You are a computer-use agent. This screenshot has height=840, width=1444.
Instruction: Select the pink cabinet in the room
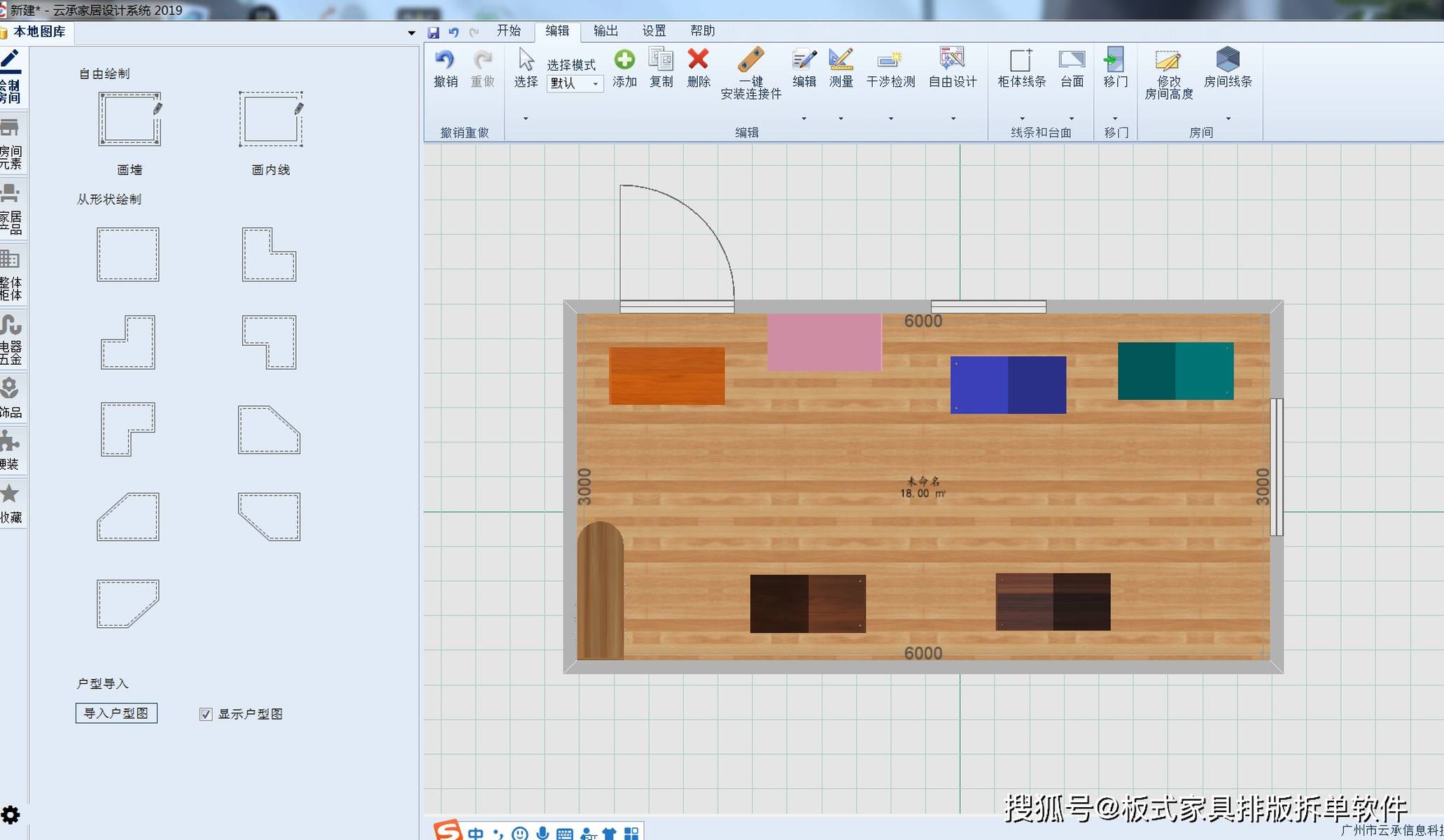tap(825, 342)
